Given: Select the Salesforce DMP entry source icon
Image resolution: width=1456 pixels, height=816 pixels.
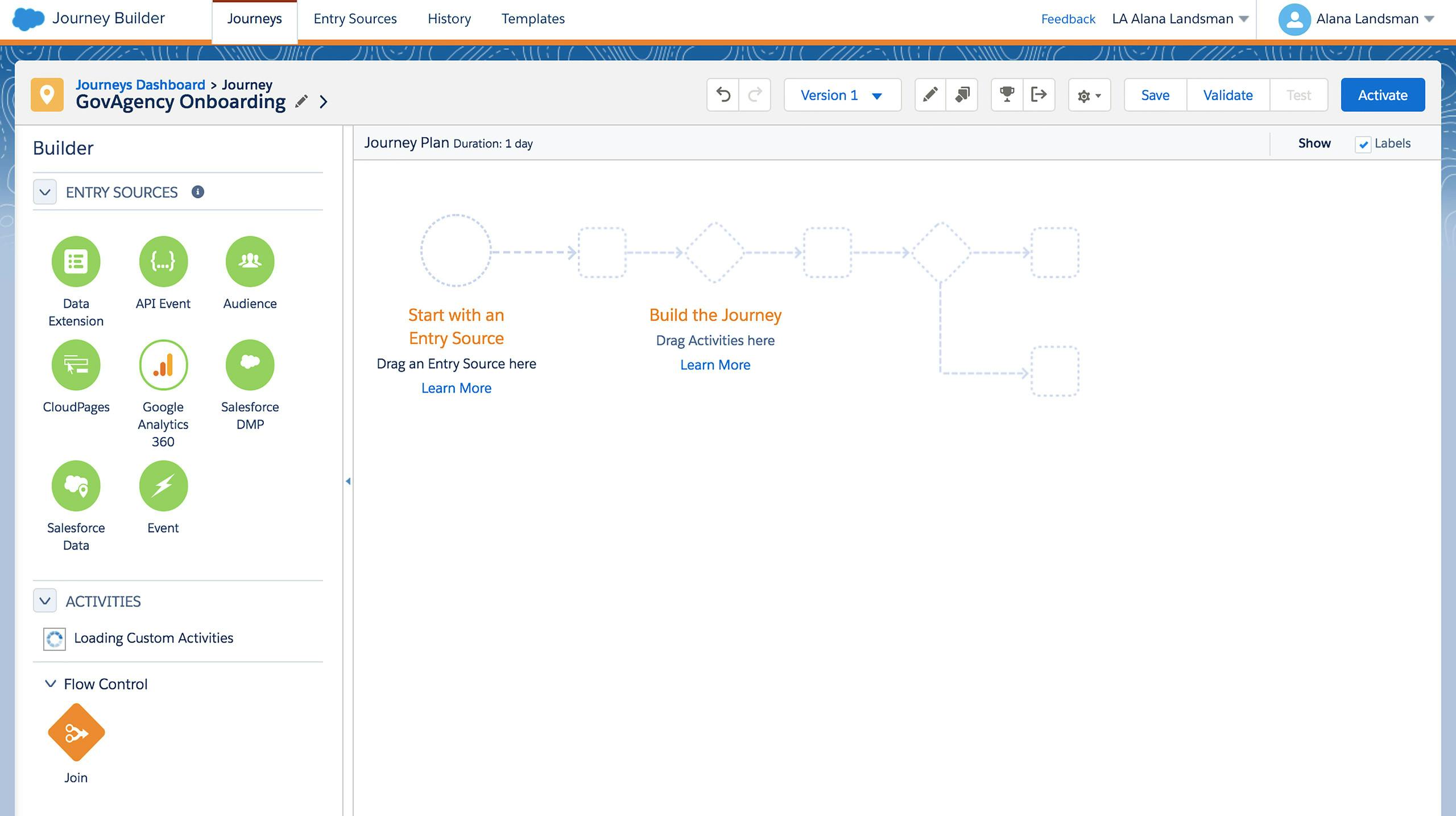Looking at the screenshot, I should coord(249,364).
